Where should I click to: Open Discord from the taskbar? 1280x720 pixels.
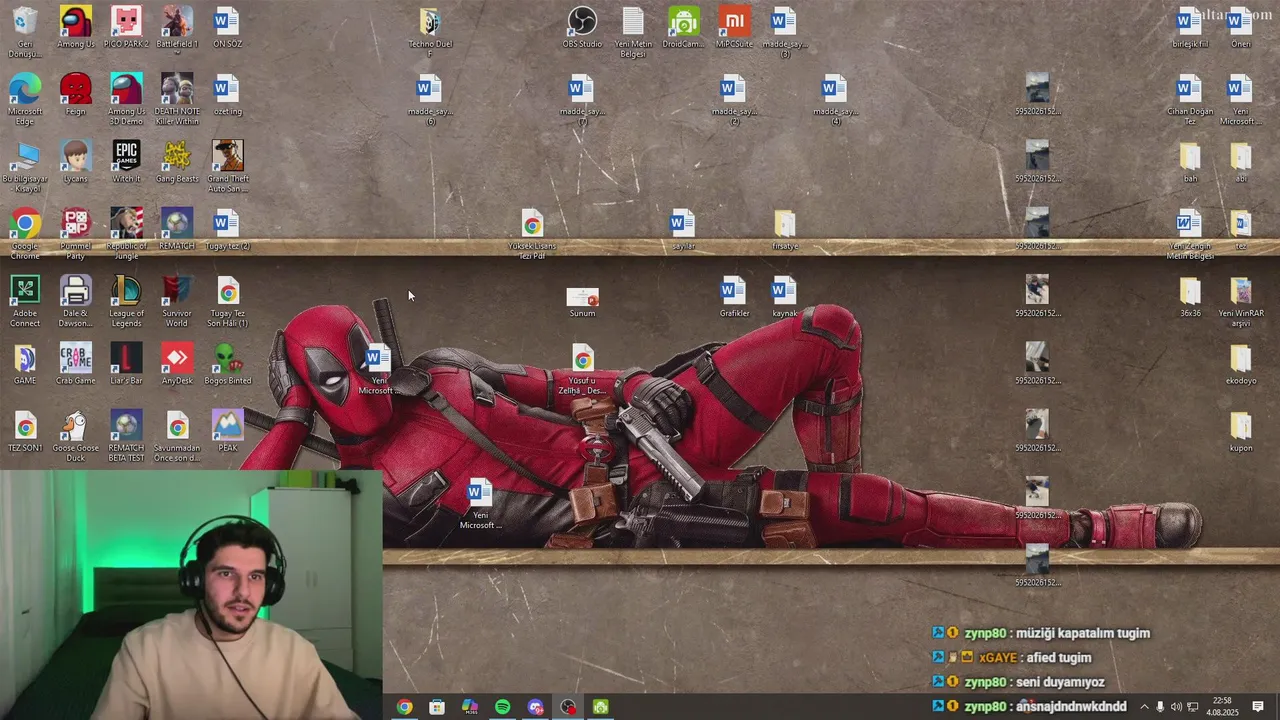pyautogui.click(x=535, y=707)
